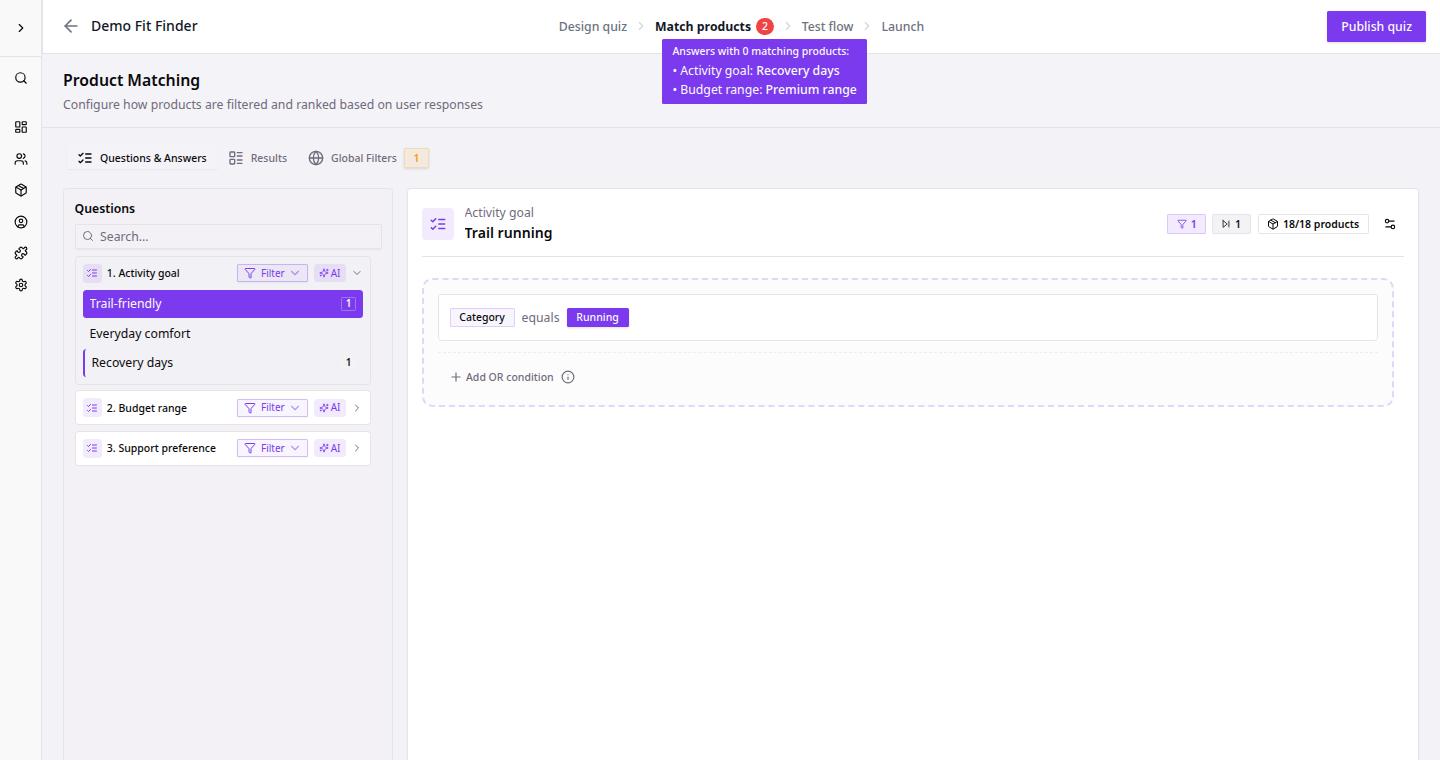Click the equals operator
1440x760 pixels.
(x=540, y=317)
